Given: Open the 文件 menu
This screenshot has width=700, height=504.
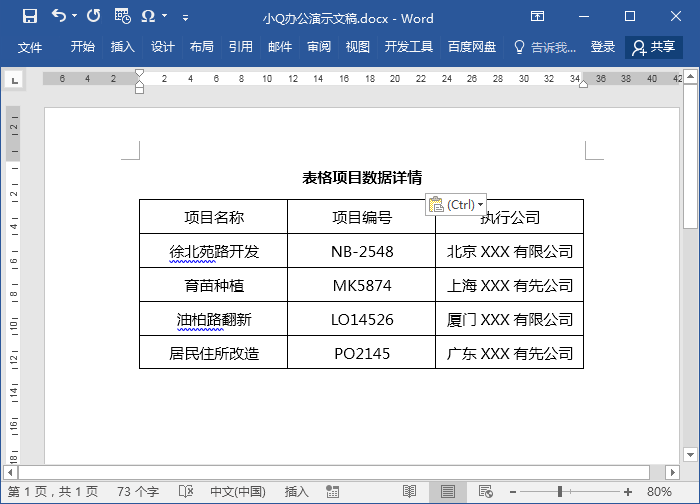Looking at the screenshot, I should click(30, 47).
